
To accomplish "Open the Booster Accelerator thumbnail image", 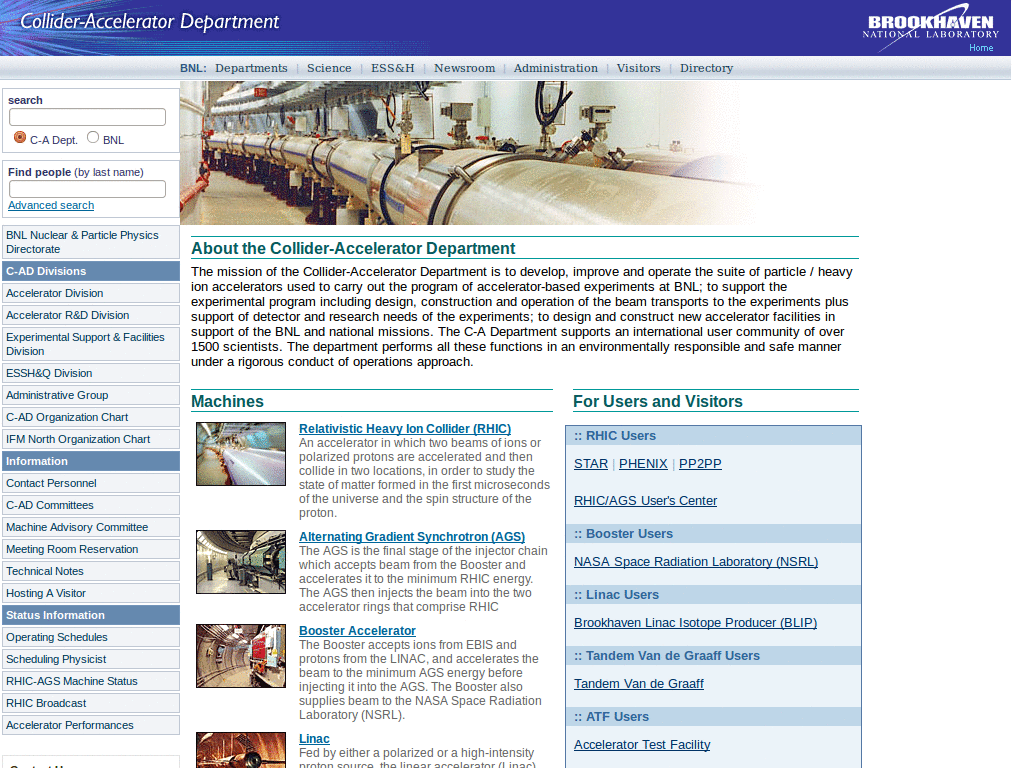I will (x=241, y=656).
